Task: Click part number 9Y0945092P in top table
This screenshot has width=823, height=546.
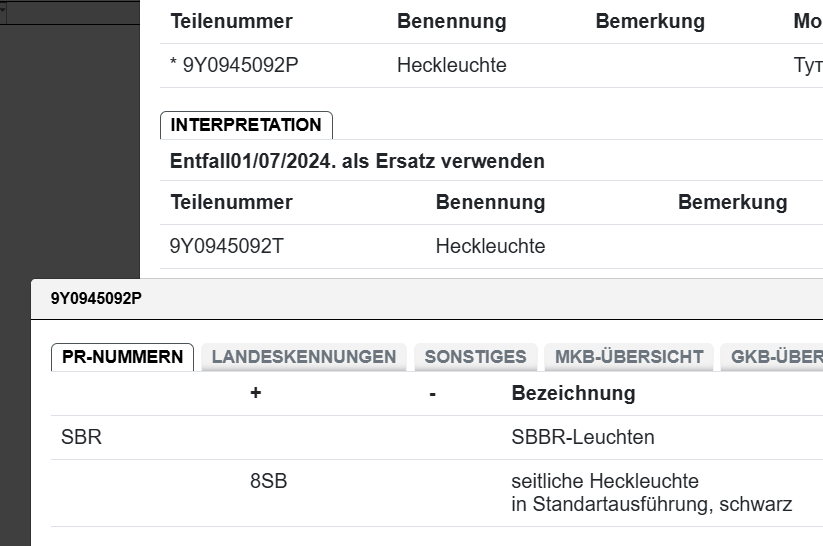Action: 240,65
